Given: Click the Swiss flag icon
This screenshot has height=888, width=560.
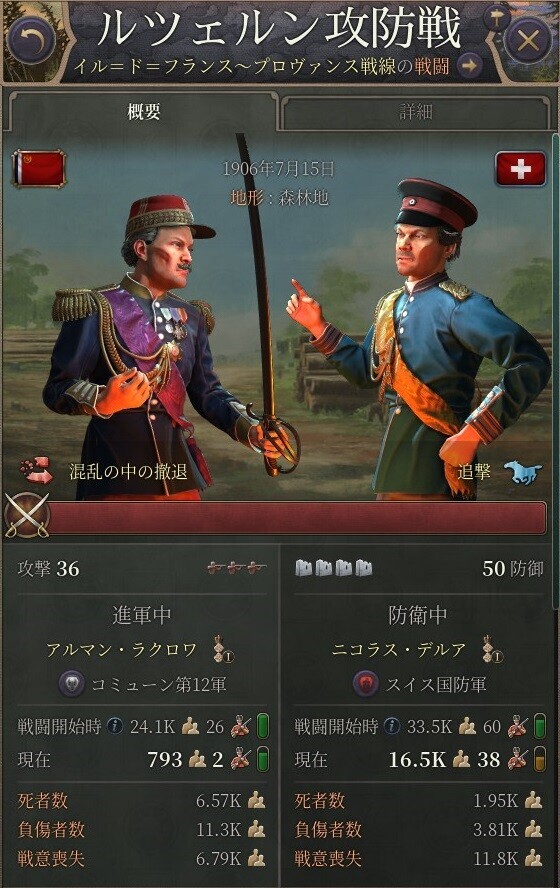Looking at the screenshot, I should [520, 169].
